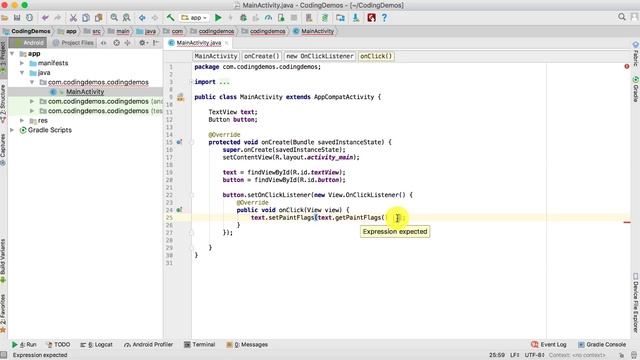Click the Copy toolbar icon
This screenshot has width=640, height=360.
(86, 18)
